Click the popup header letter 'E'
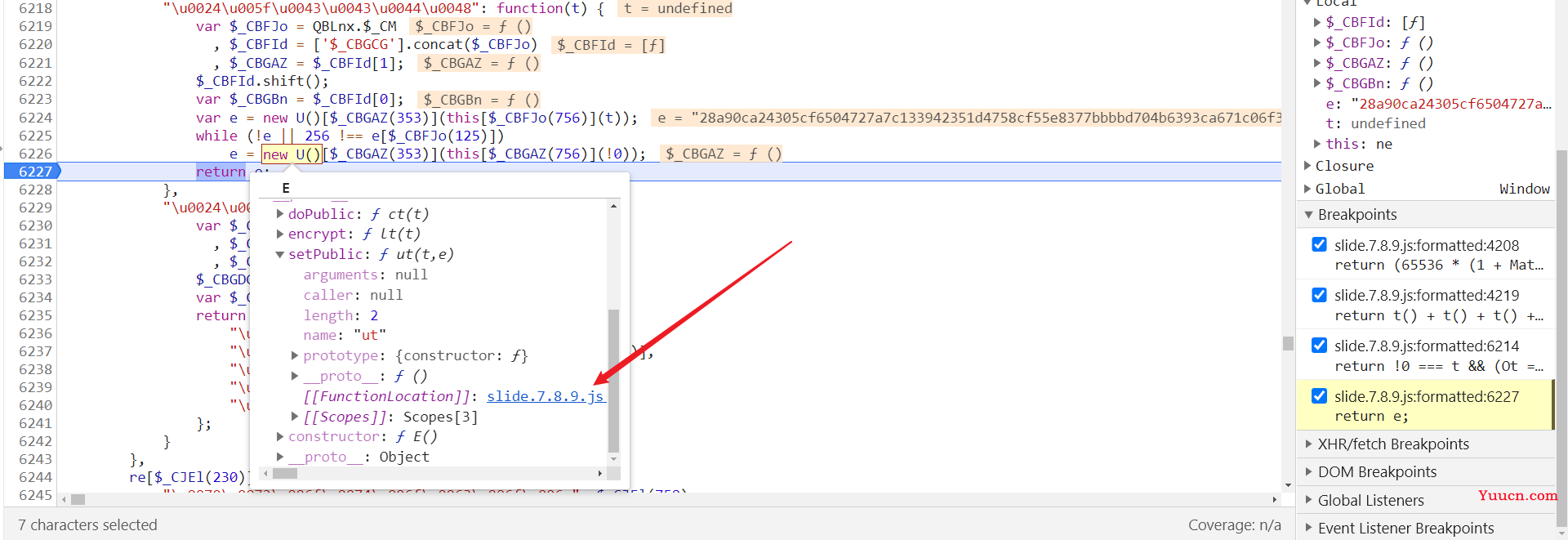The width and height of the screenshot is (1568, 540). pyautogui.click(x=286, y=188)
